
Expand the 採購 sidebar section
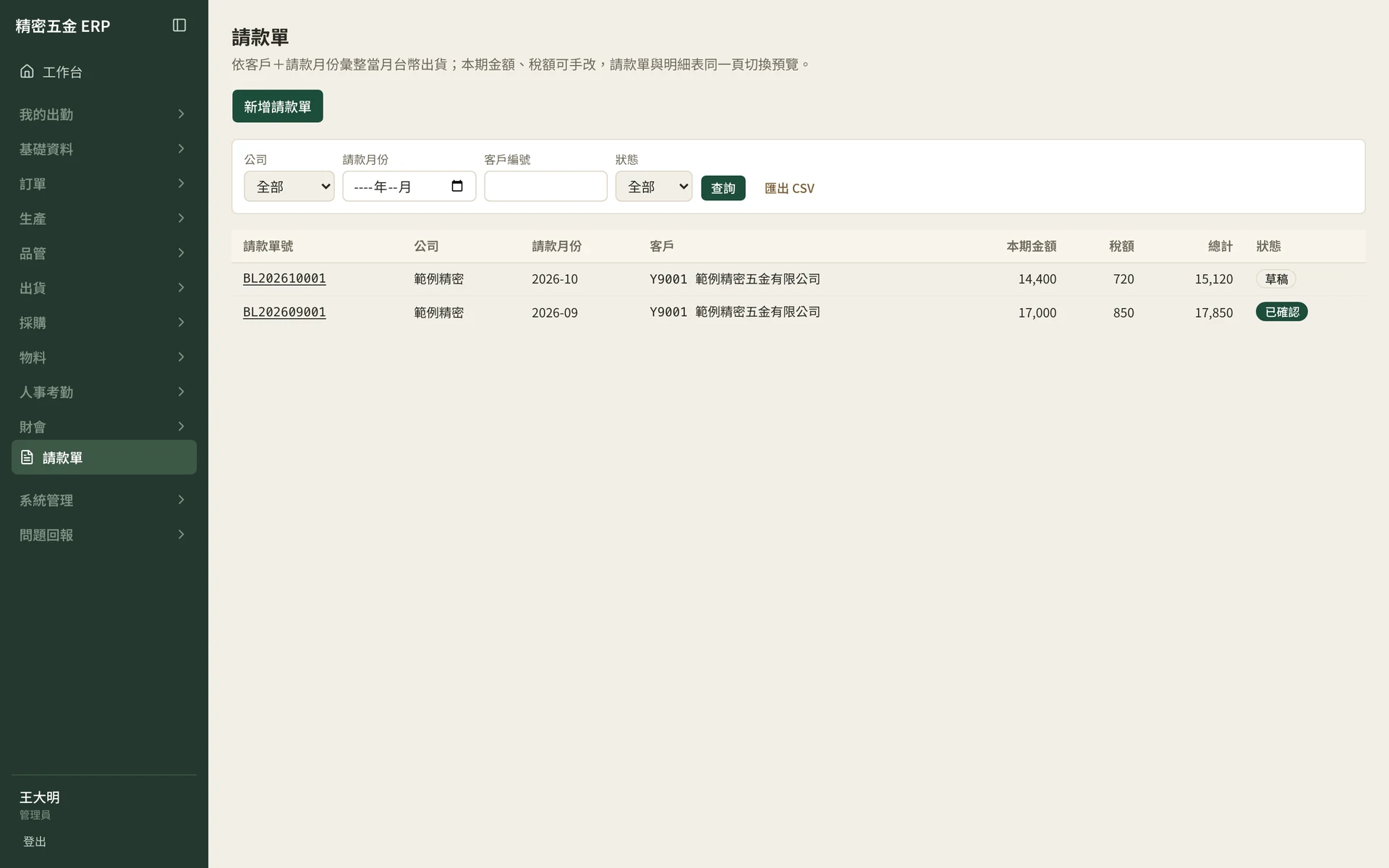coord(104,323)
